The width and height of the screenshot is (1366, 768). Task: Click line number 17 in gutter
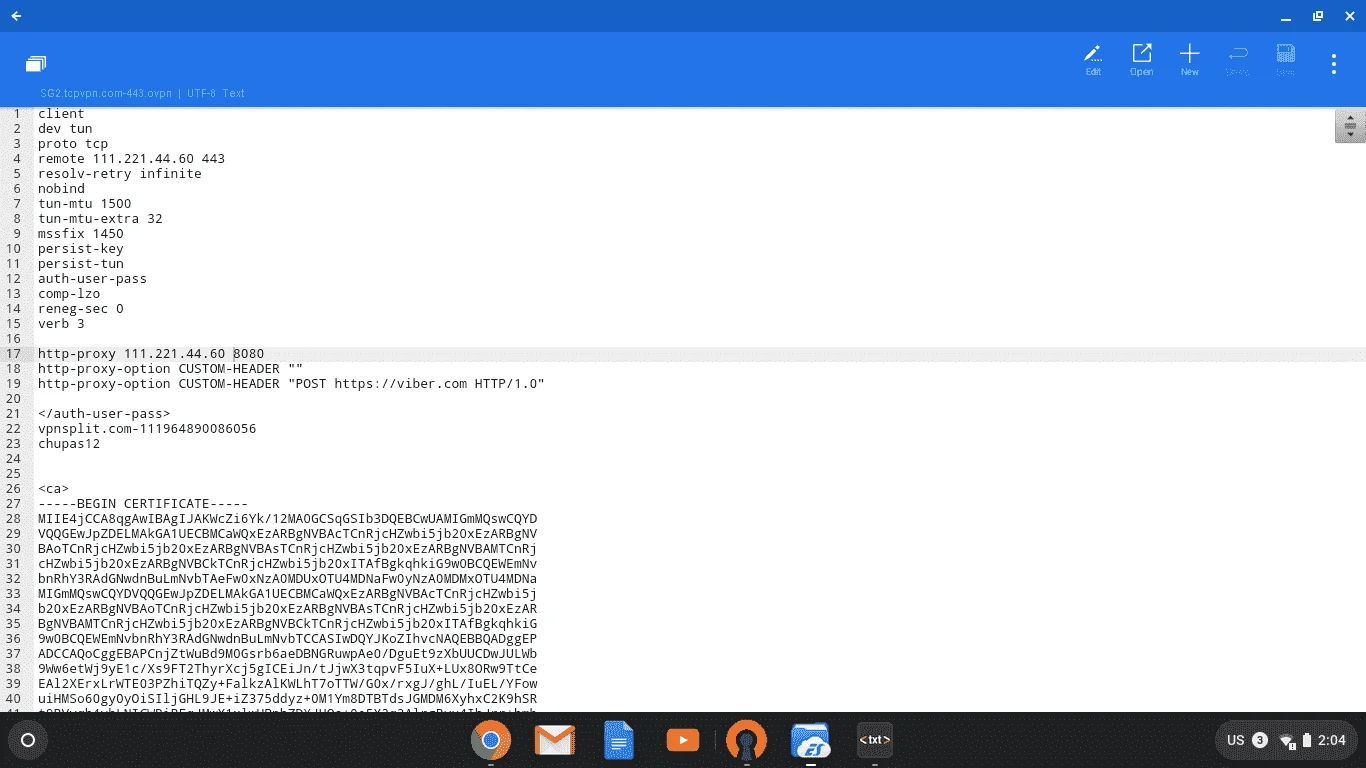tap(14, 354)
